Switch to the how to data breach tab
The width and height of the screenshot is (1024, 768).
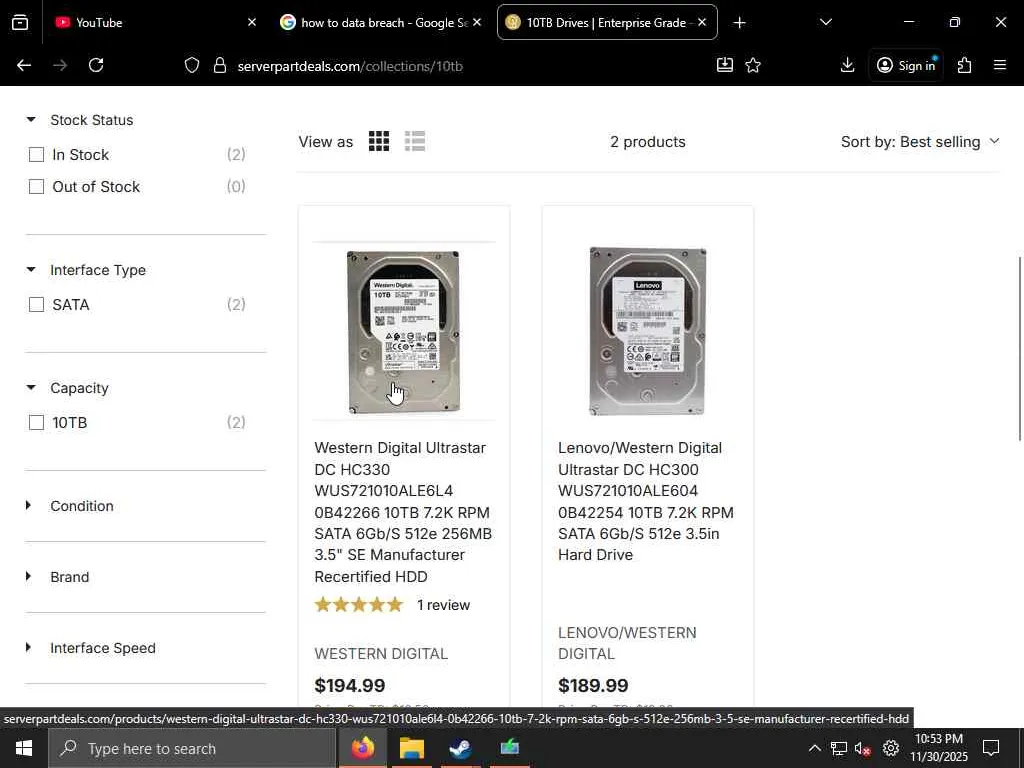coord(381,22)
